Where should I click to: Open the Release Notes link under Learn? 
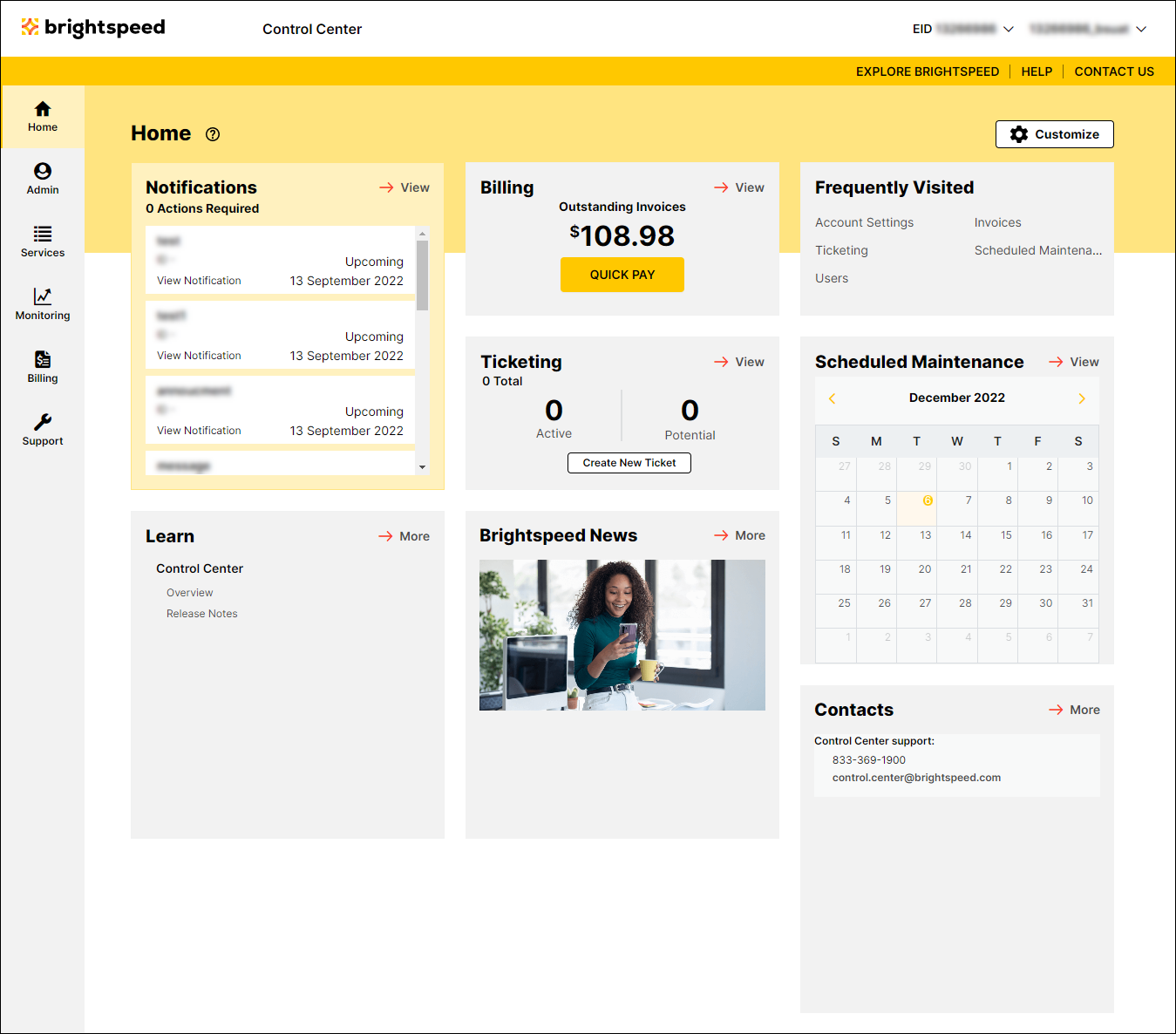201,614
